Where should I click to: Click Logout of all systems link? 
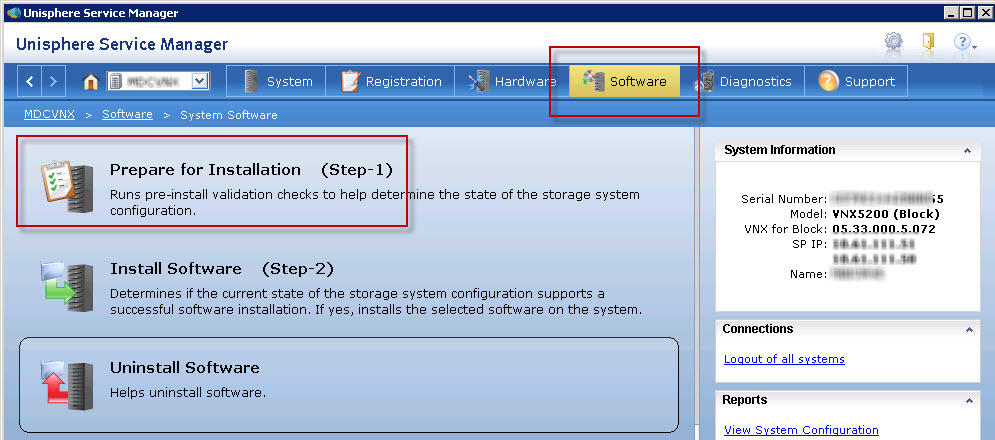784,359
